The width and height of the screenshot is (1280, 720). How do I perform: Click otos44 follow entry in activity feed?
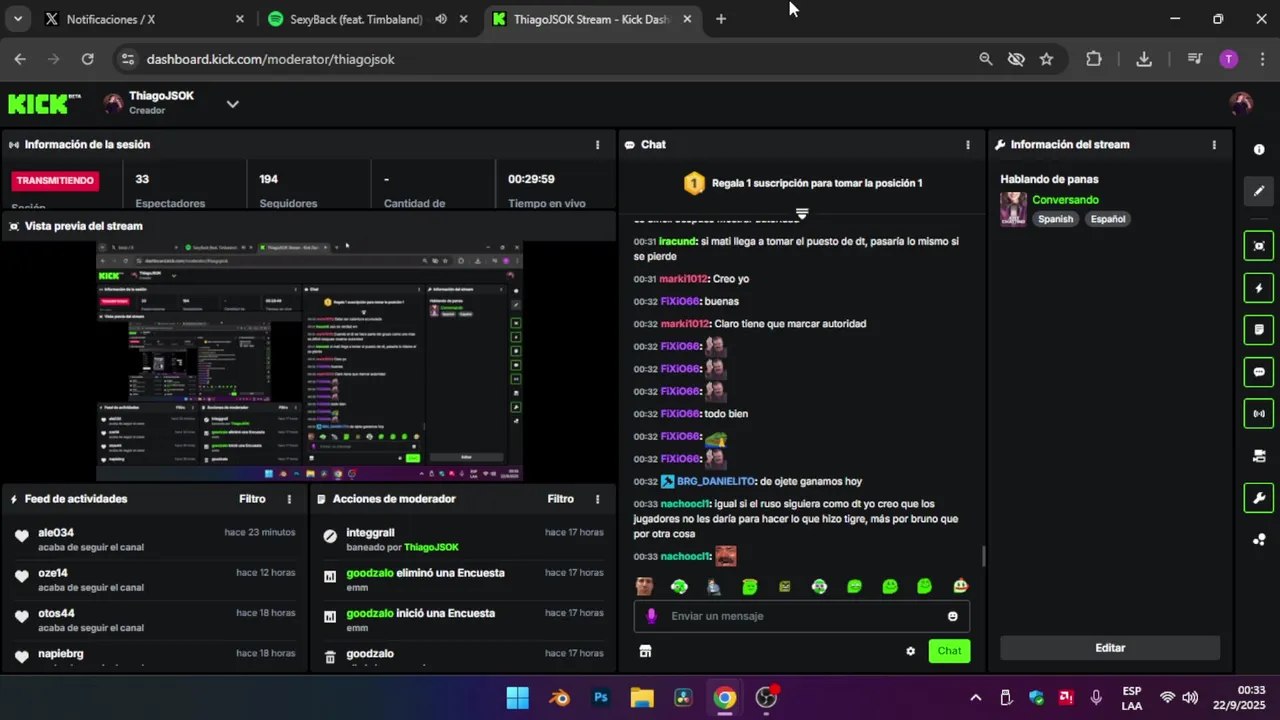coord(155,619)
